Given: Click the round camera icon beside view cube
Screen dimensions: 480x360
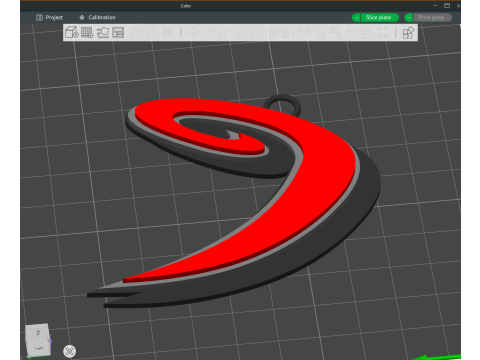Looking at the screenshot, I should pos(69,351).
